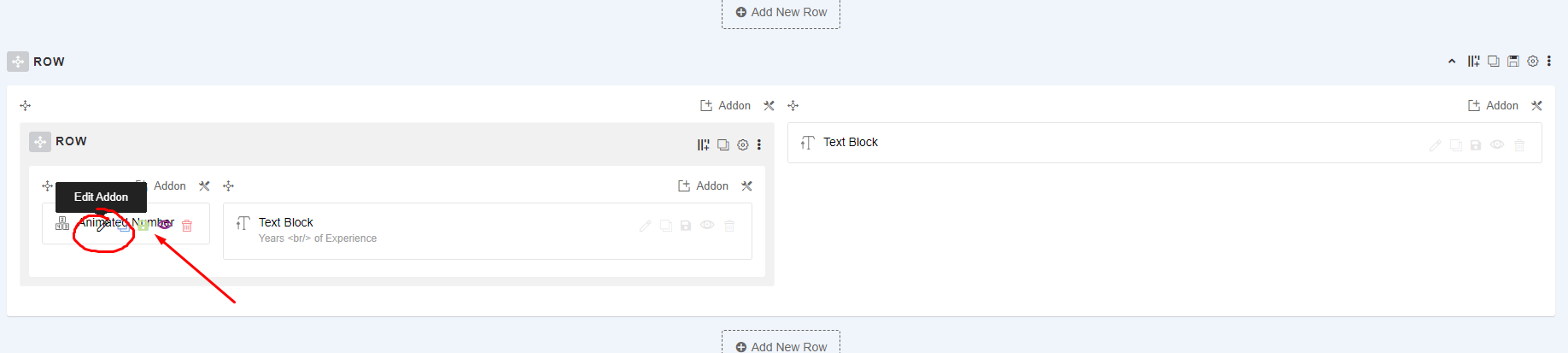Add Addon to the right outer column
This screenshot has height=353, width=1568.
click(x=1493, y=106)
